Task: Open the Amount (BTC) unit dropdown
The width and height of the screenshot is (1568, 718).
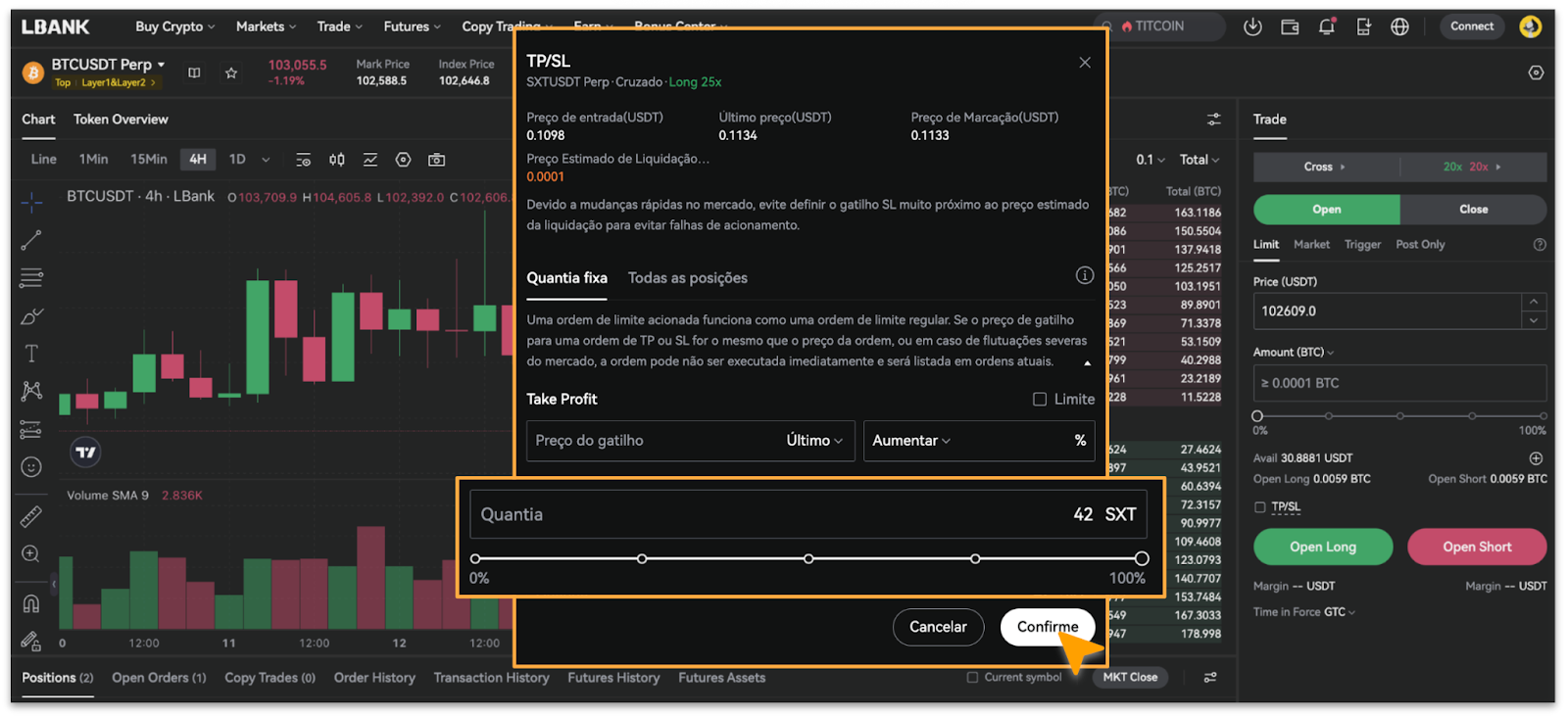Action: (x=1294, y=352)
